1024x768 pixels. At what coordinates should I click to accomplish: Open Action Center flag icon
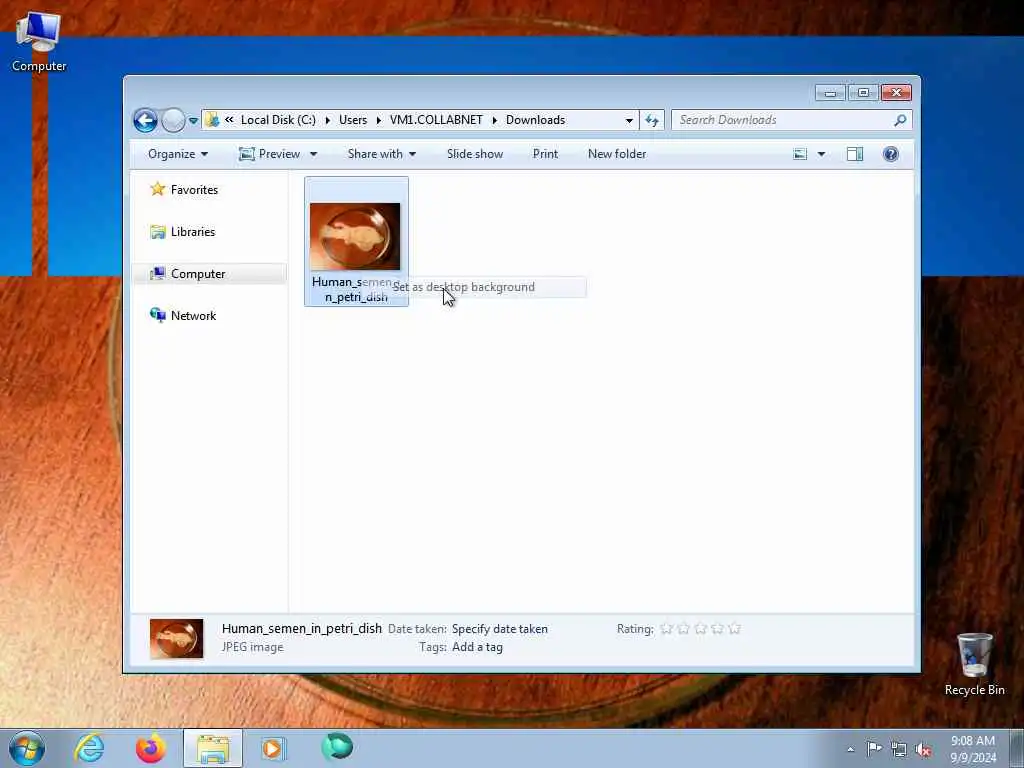(x=874, y=749)
